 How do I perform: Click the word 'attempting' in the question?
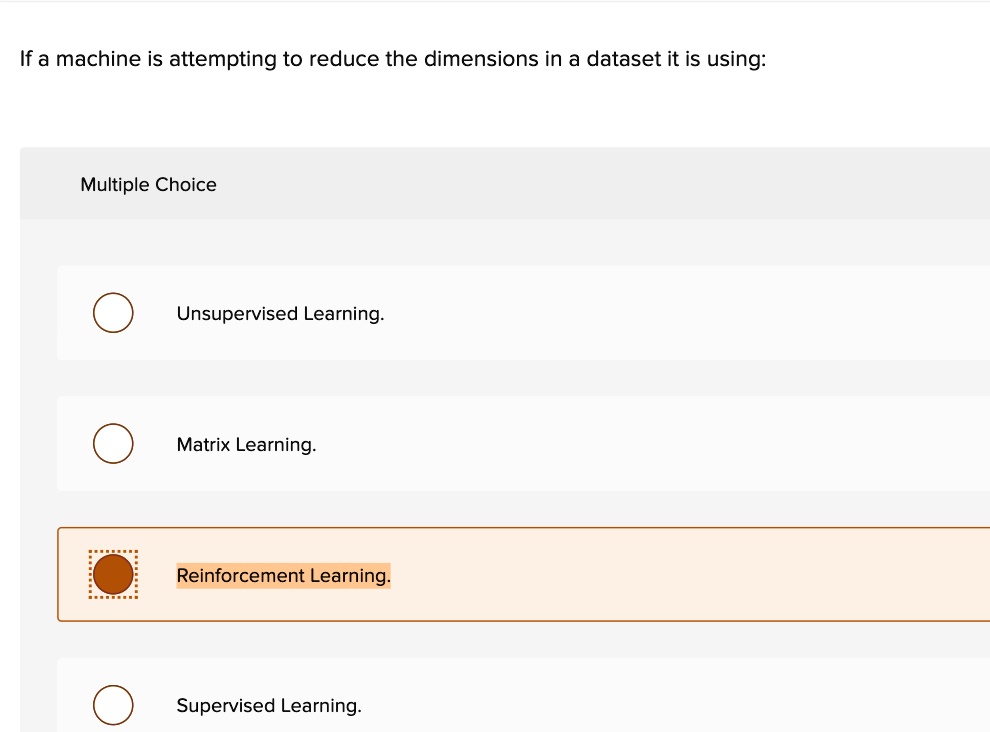(x=222, y=60)
